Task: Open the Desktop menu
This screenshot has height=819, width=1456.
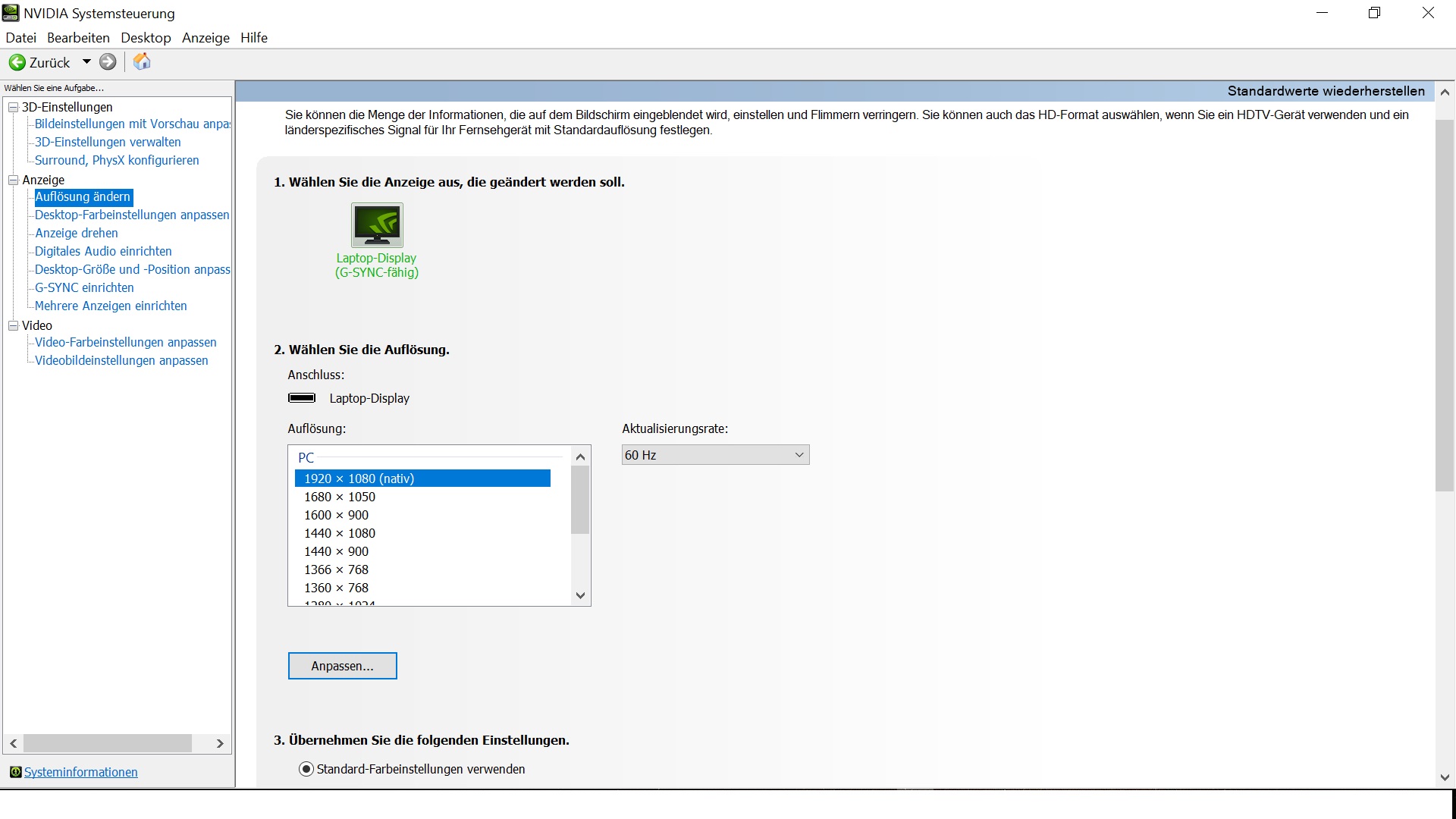Action: (x=146, y=38)
